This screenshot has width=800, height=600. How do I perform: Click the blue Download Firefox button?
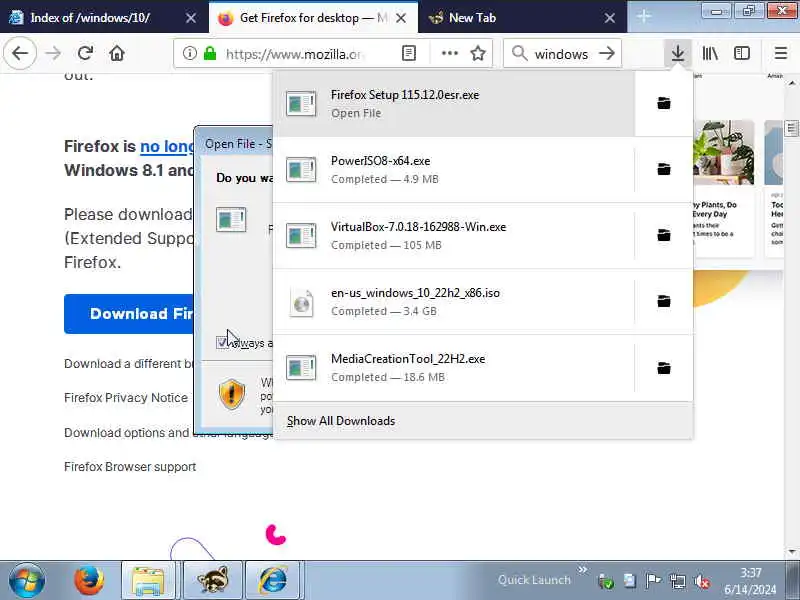(x=129, y=314)
